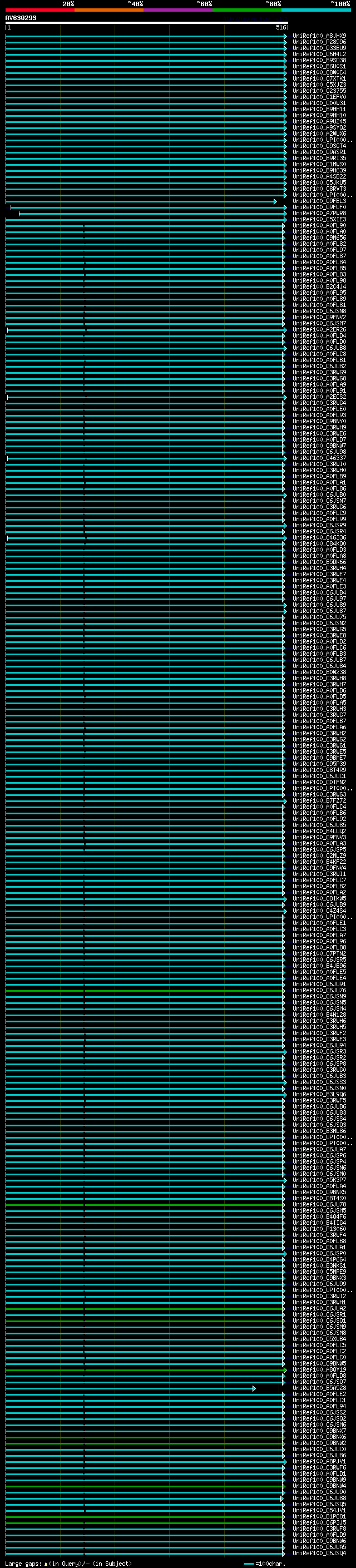Image resolution: width=356 pixels, height=1568 pixels.
Task: Click the query end position 516
Action: (280, 27)
